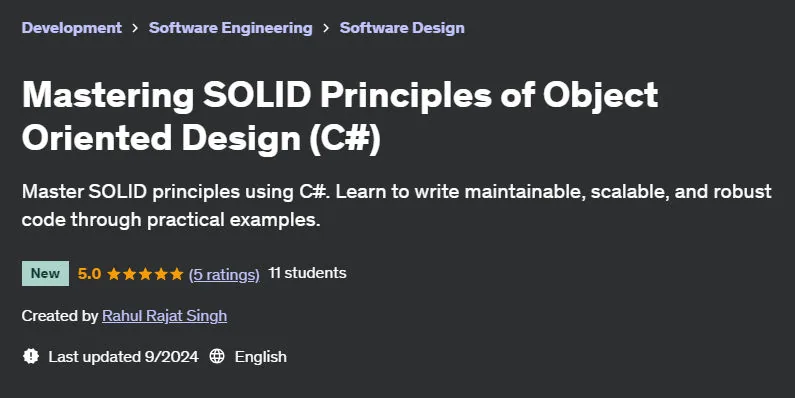Click the chevron after Development breadcrumb
The image size is (795, 398).
coord(135,28)
